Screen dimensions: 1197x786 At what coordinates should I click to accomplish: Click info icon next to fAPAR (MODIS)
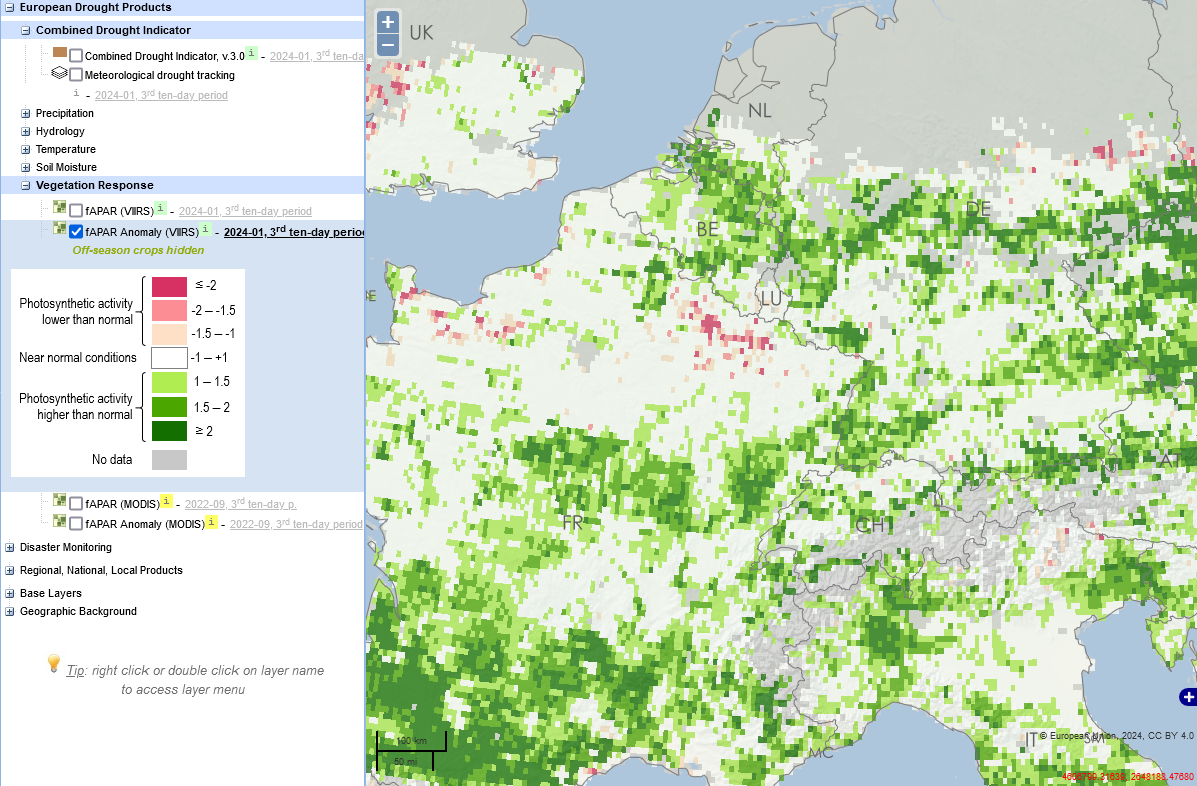166,502
